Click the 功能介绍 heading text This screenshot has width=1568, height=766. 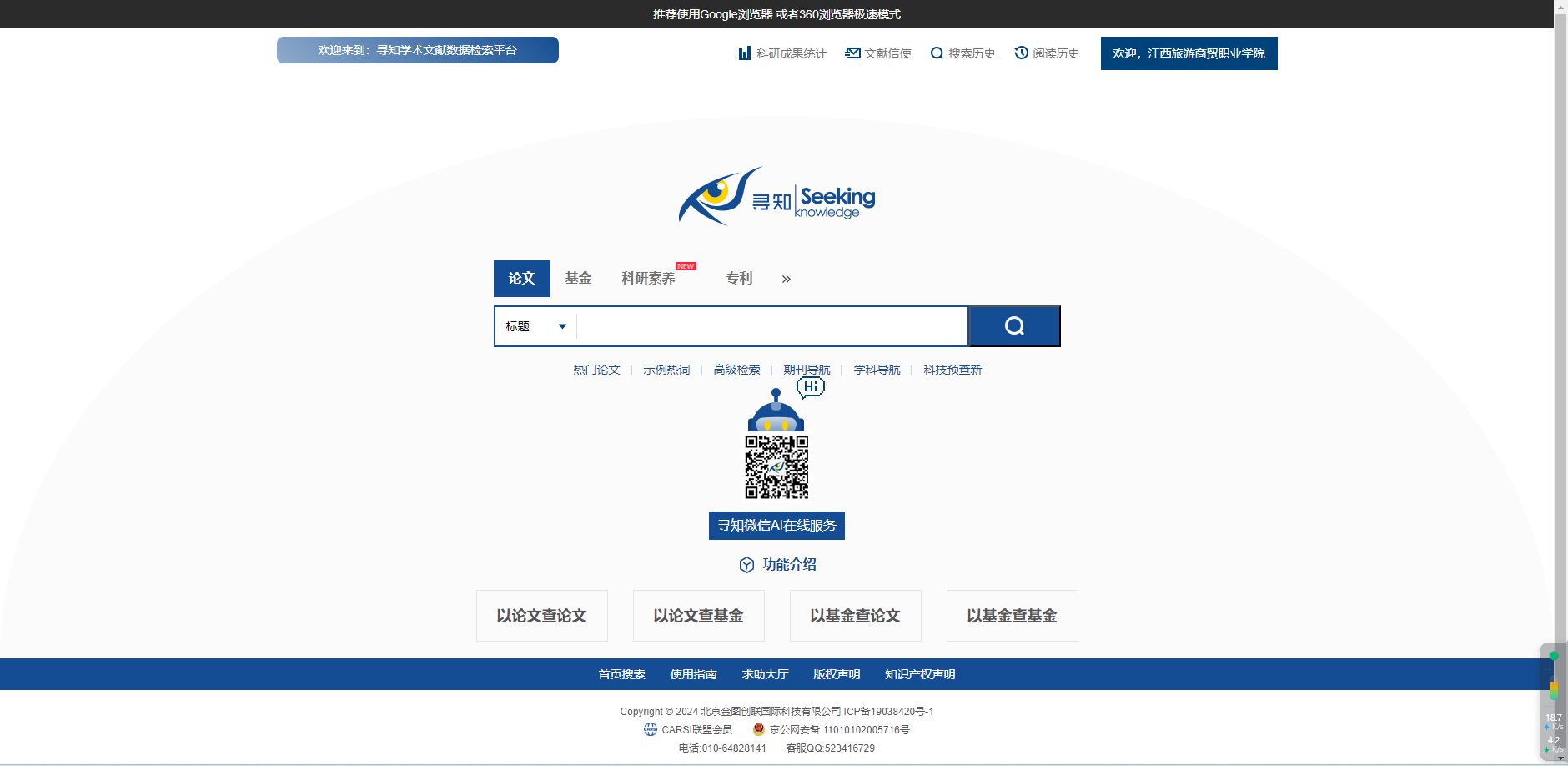pyautogui.click(x=790, y=565)
